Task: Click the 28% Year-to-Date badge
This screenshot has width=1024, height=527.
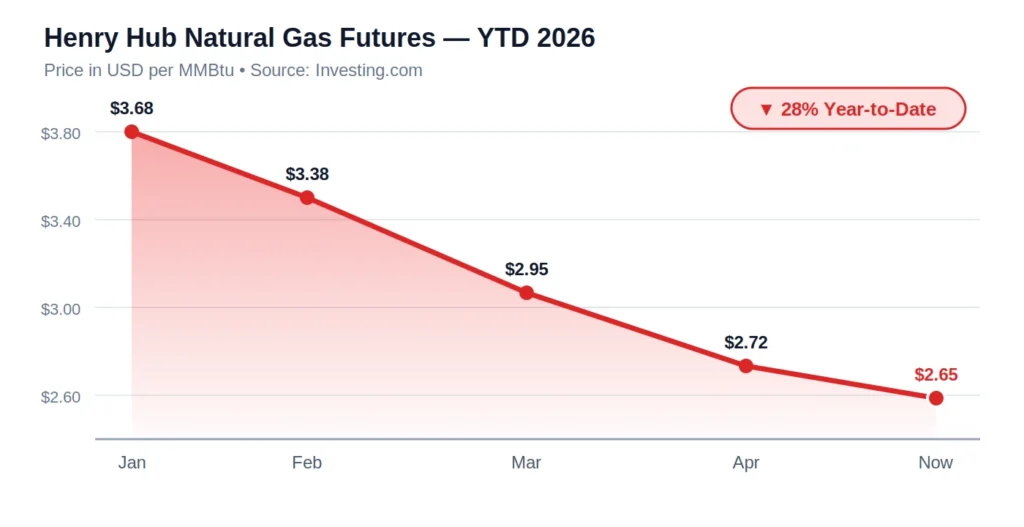Action: [x=848, y=109]
